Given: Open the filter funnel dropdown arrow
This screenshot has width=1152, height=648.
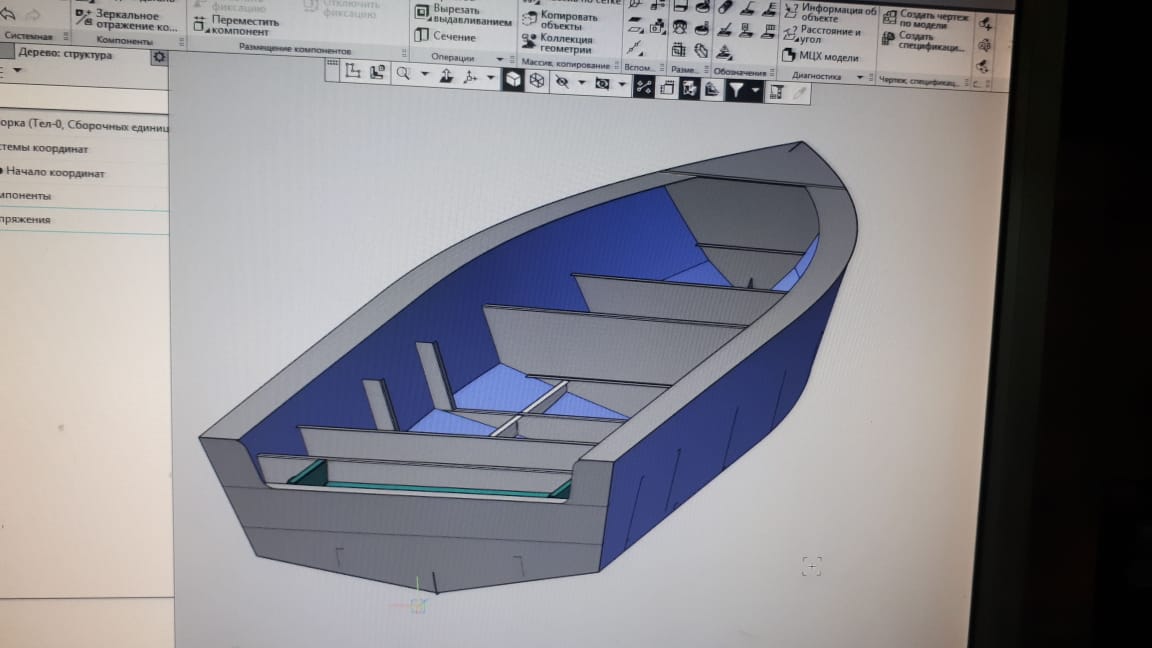Looking at the screenshot, I should tap(755, 90).
